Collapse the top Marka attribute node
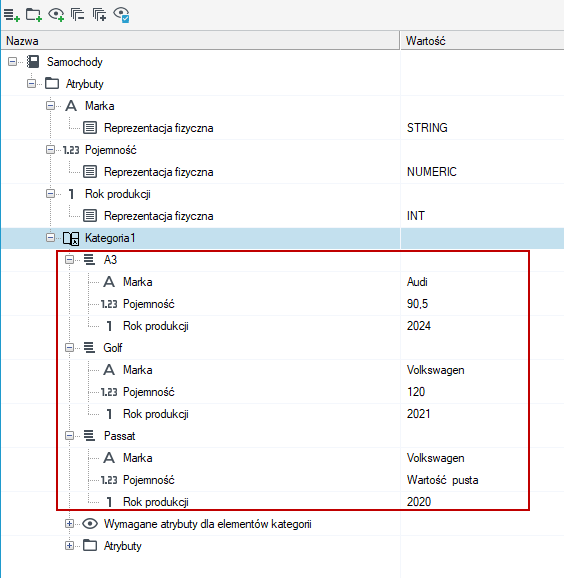564x578 pixels. tap(50, 106)
